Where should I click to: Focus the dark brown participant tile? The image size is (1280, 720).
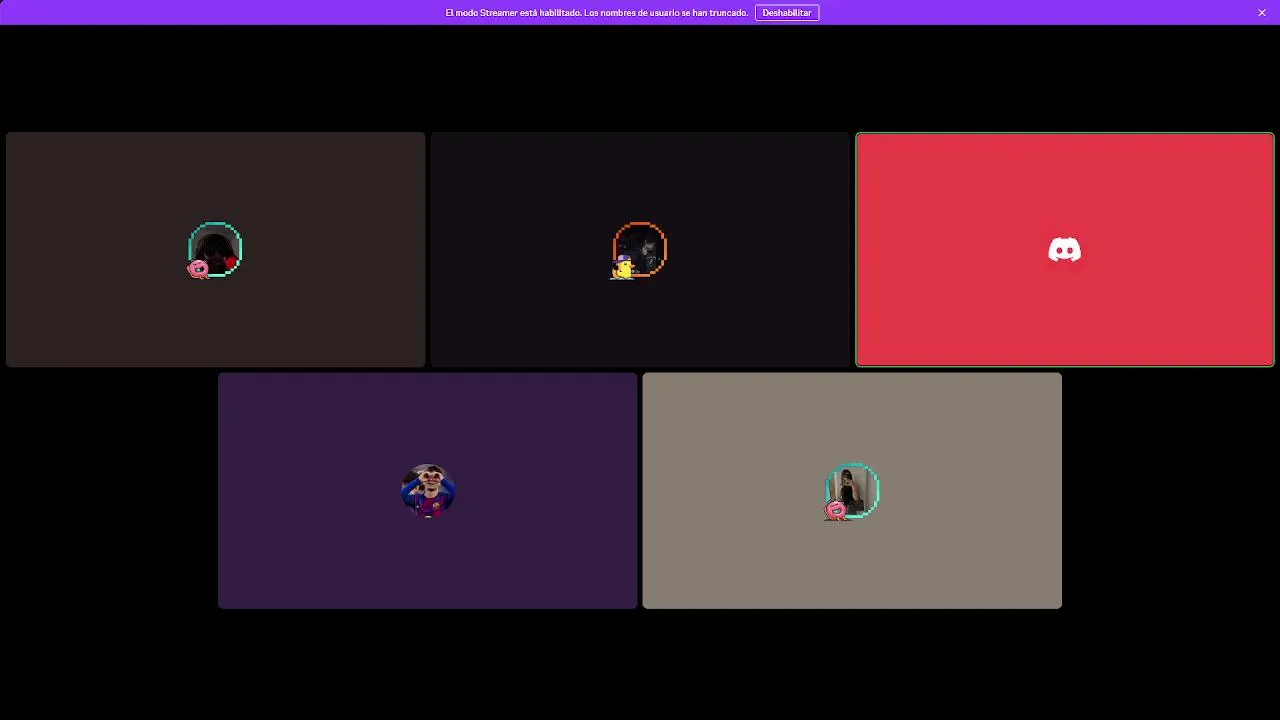pyautogui.click(x=215, y=250)
